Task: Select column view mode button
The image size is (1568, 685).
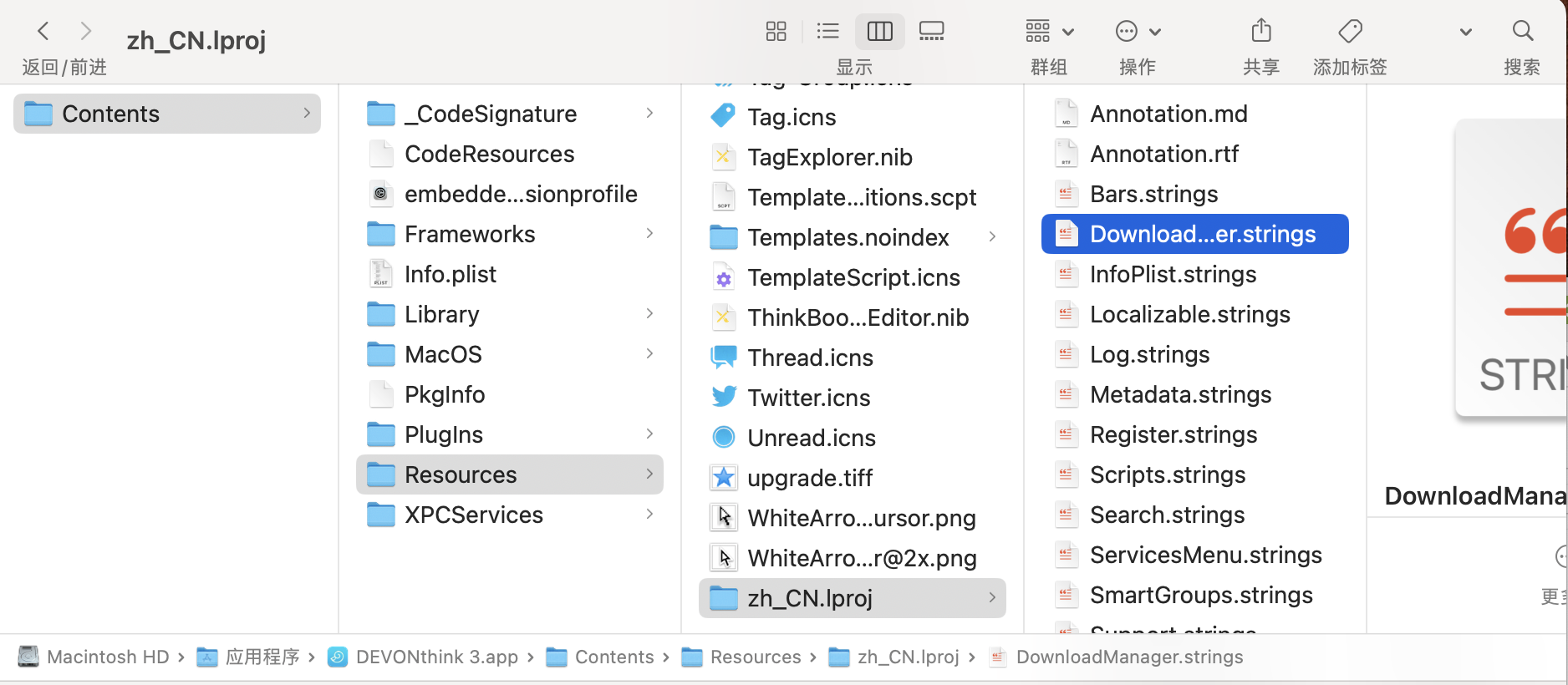Action: coord(879,32)
